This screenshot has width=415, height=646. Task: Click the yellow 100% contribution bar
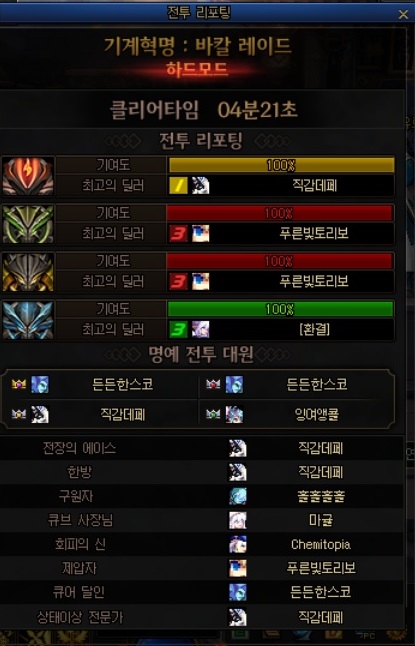[281, 165]
